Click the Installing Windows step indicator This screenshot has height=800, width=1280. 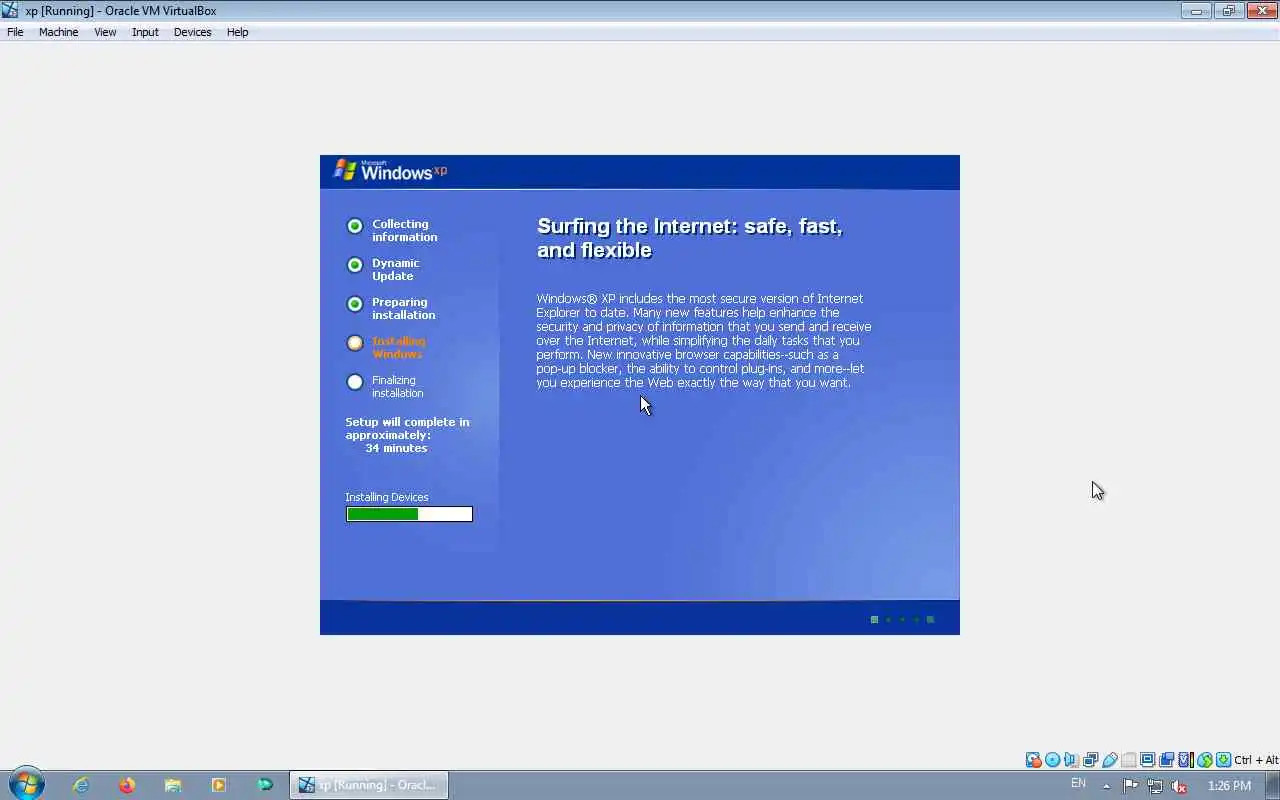tap(355, 343)
